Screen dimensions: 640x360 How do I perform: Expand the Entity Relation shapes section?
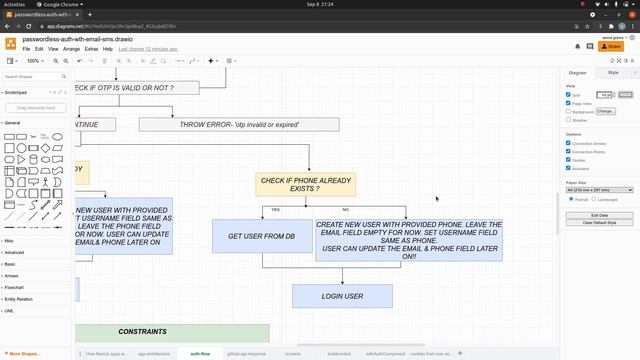pyautogui.click(x=18, y=299)
